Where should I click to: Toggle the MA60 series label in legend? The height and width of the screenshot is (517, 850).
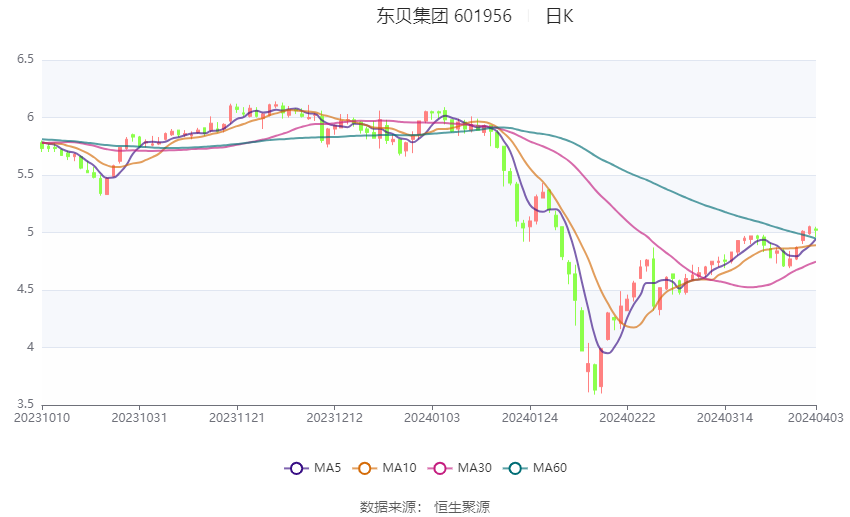[x=549, y=468]
